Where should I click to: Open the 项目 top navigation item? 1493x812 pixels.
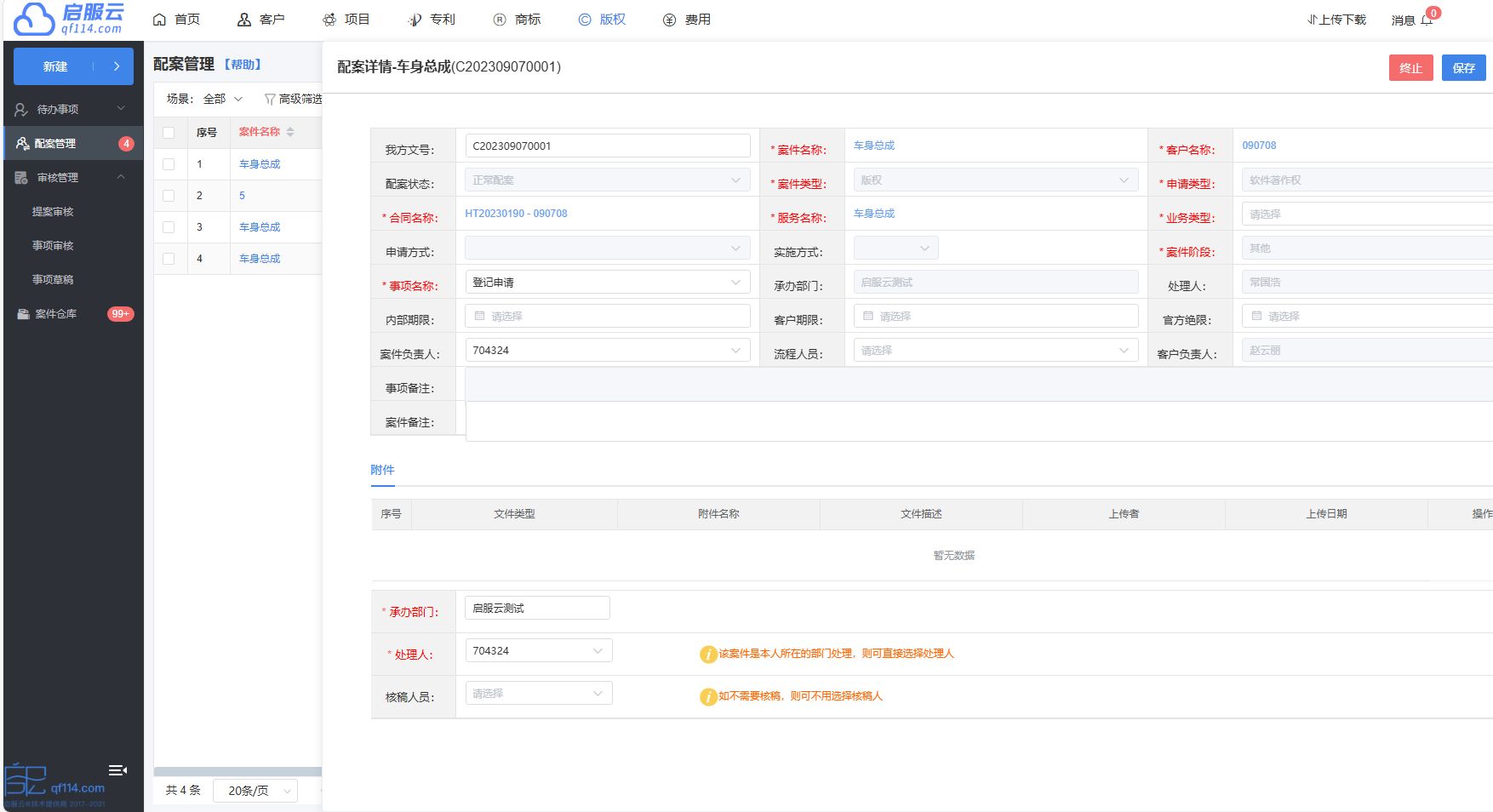(346, 20)
